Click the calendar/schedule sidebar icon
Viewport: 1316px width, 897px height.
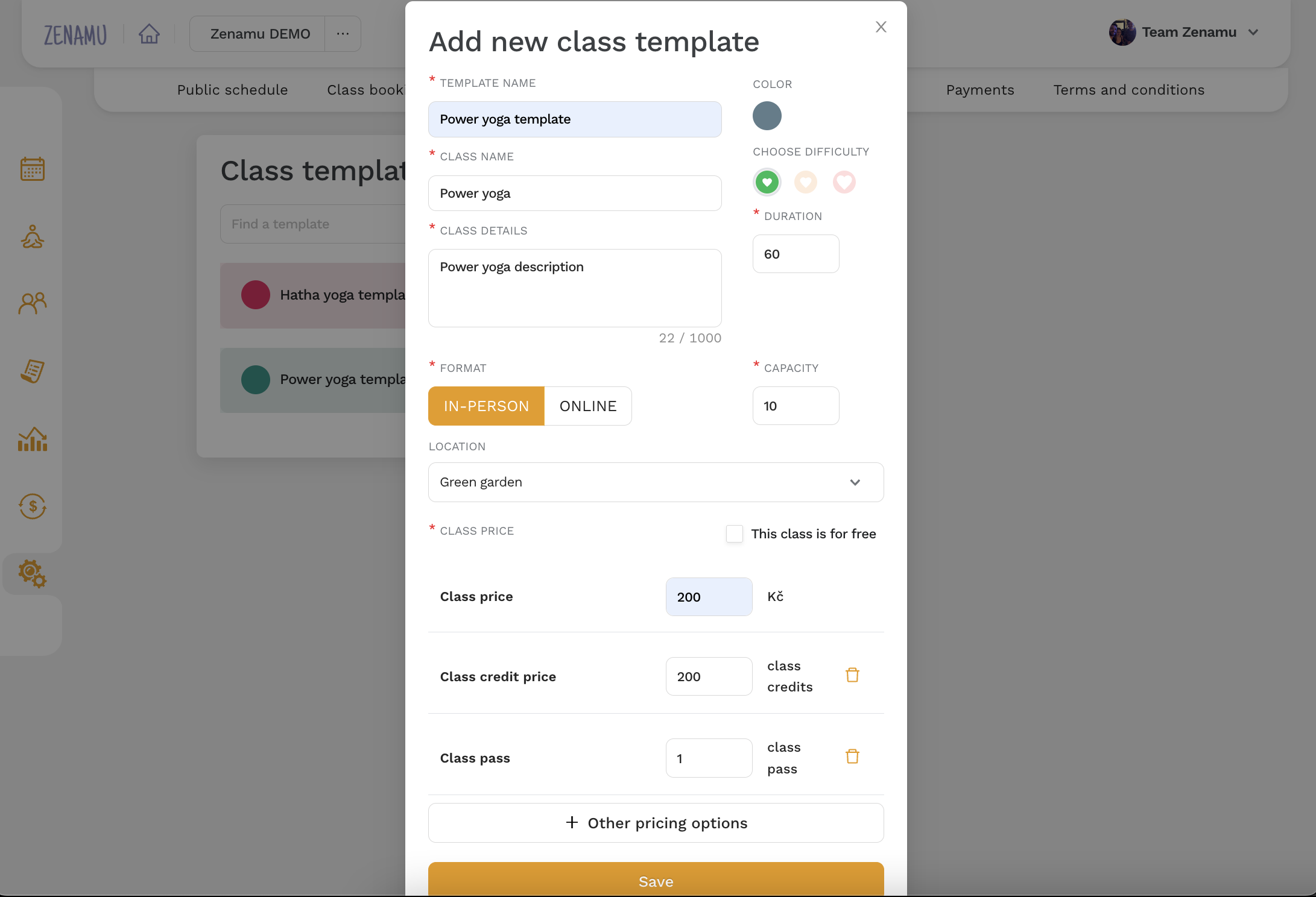pos(33,168)
